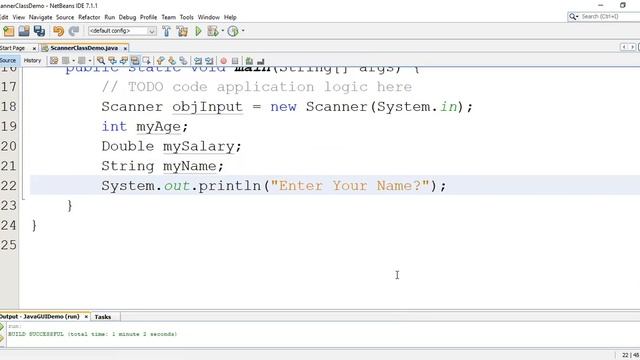
Task: Switch to the Tasks tab
Action: [x=103, y=317]
